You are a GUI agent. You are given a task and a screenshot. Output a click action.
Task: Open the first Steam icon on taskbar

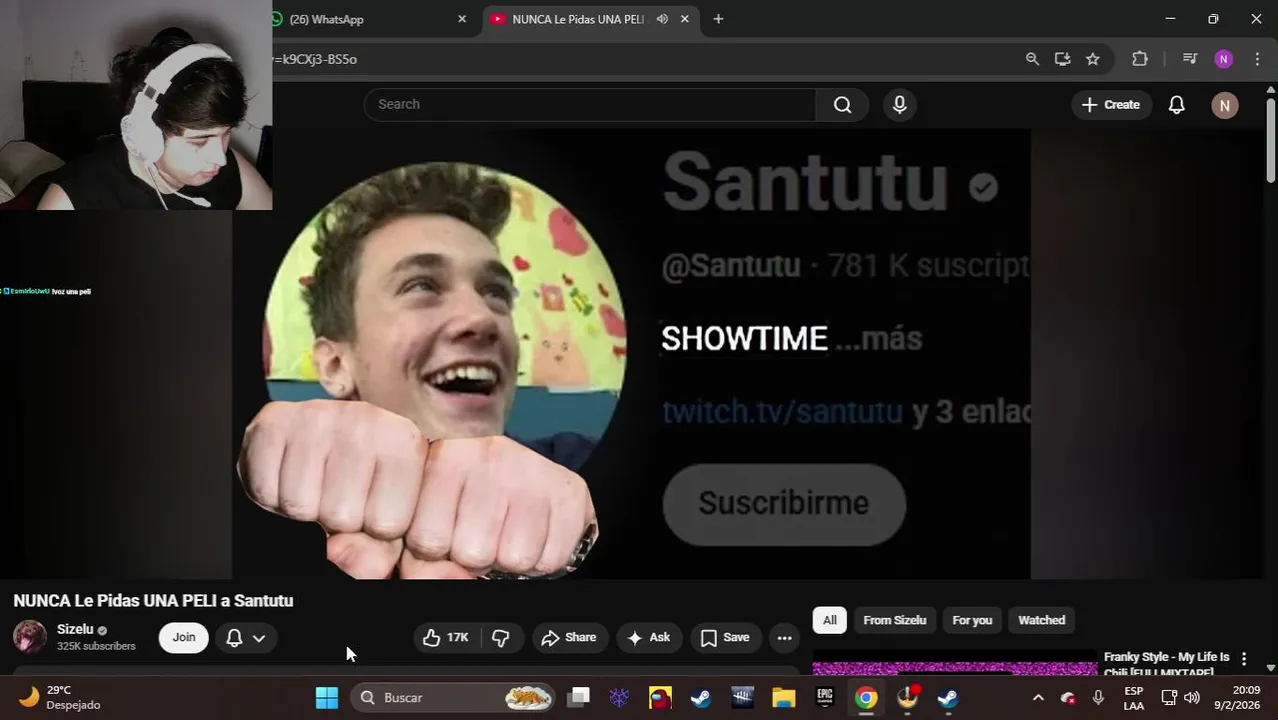click(702, 698)
